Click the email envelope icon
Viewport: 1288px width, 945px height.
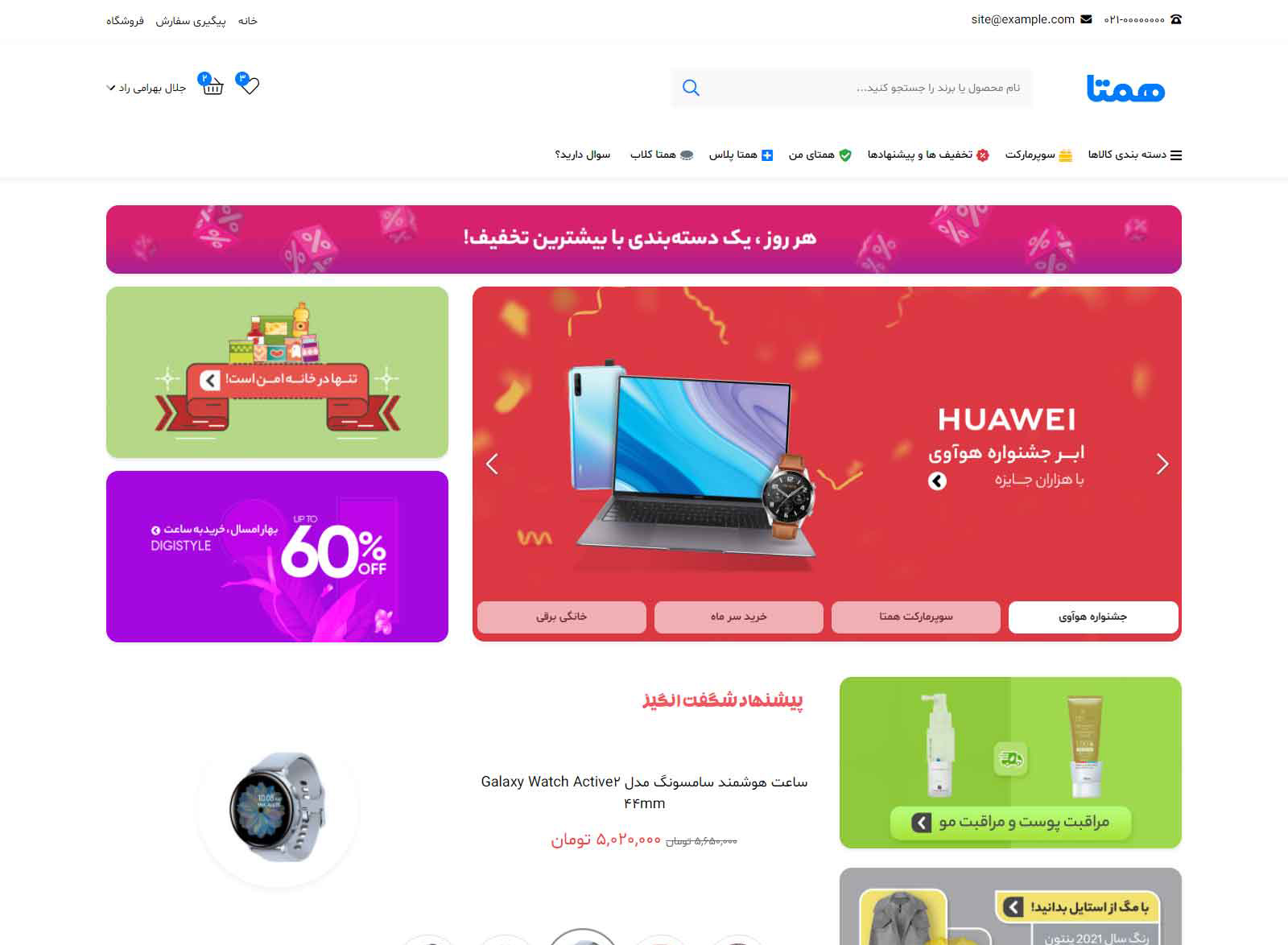(x=1086, y=19)
